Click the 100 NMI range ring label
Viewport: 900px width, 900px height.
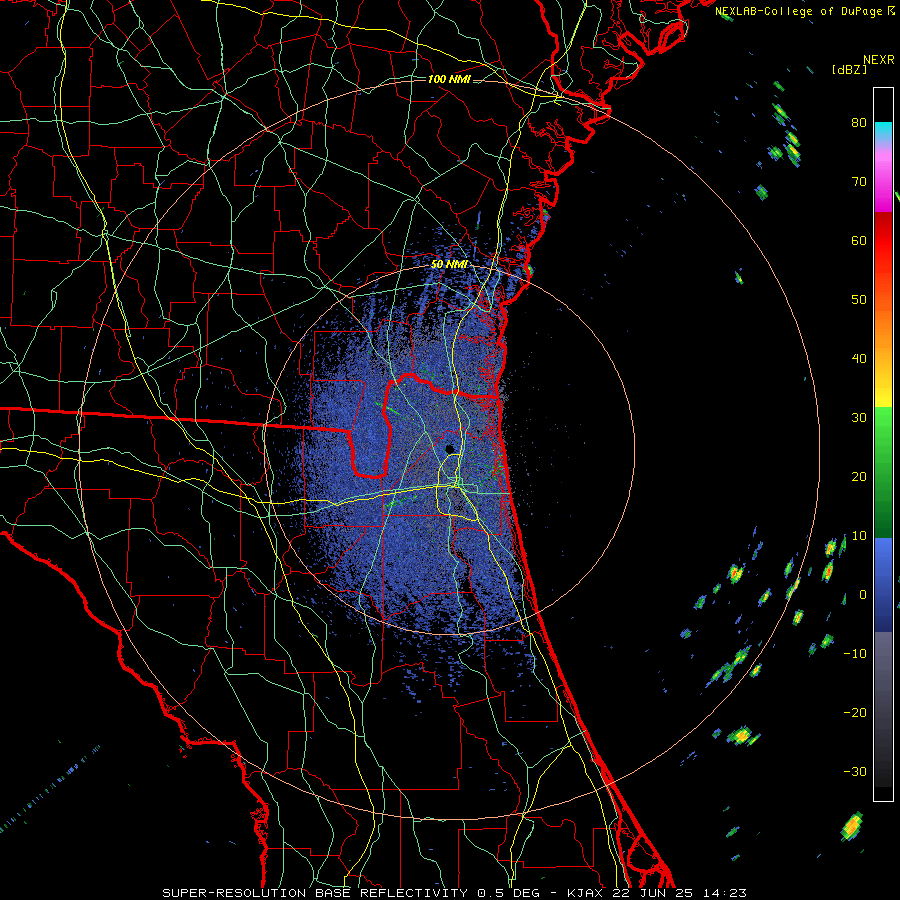(x=449, y=79)
